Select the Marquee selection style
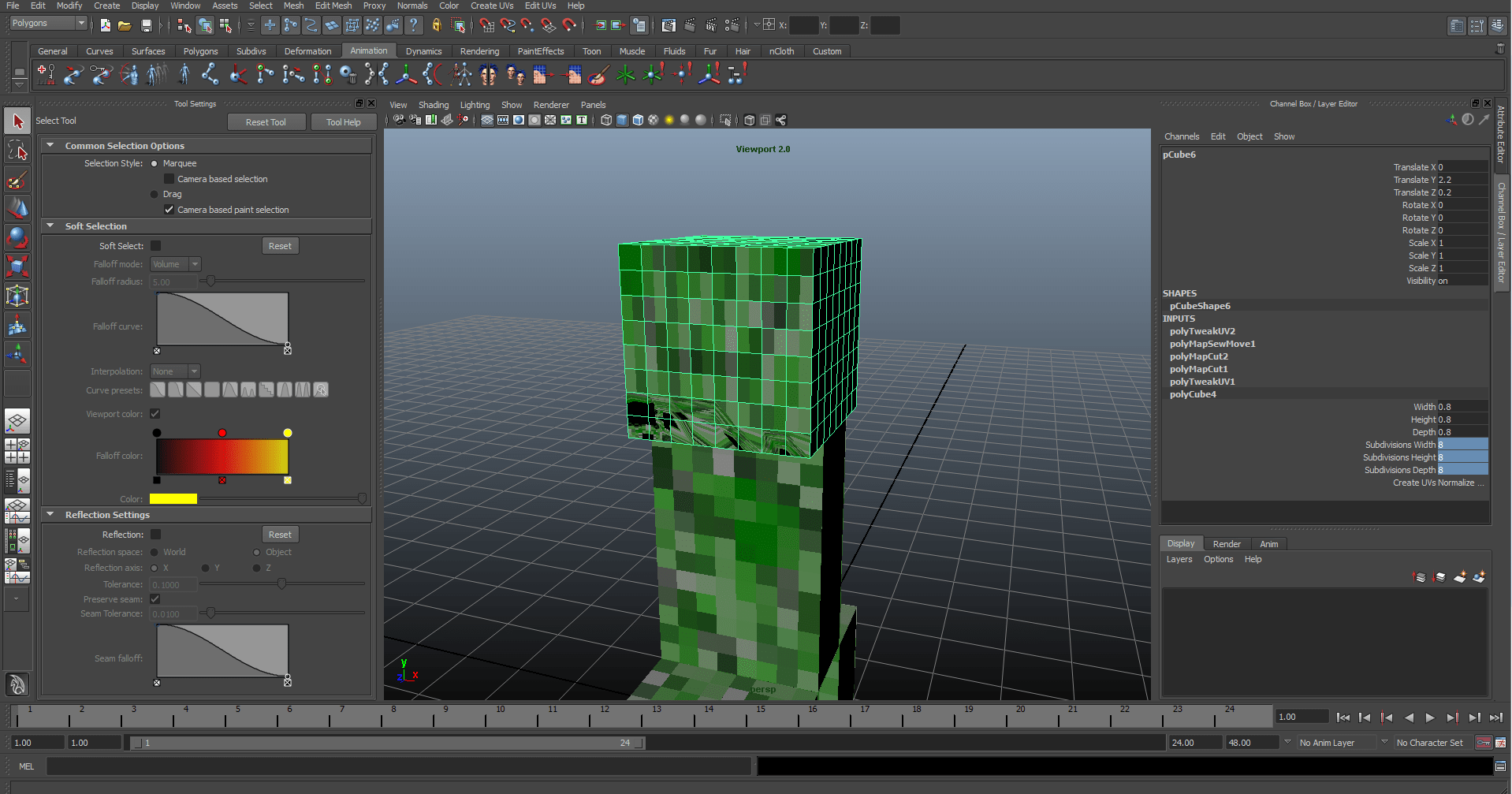 click(x=155, y=163)
